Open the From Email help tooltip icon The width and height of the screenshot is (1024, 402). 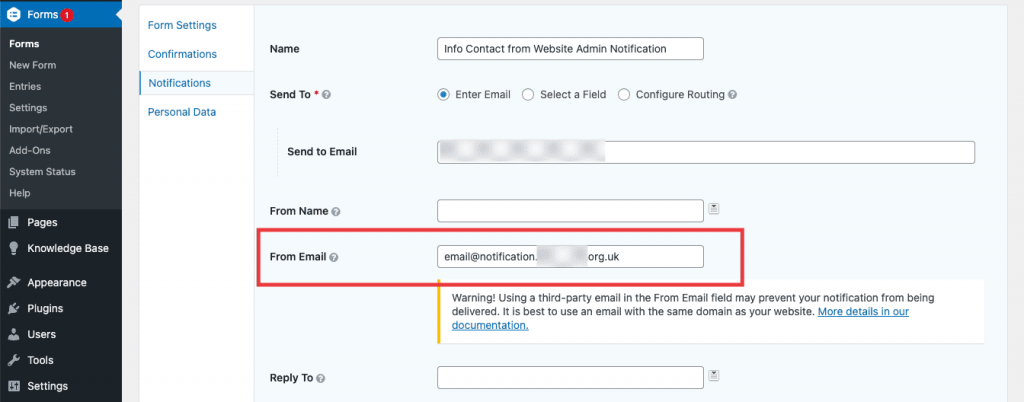334,257
